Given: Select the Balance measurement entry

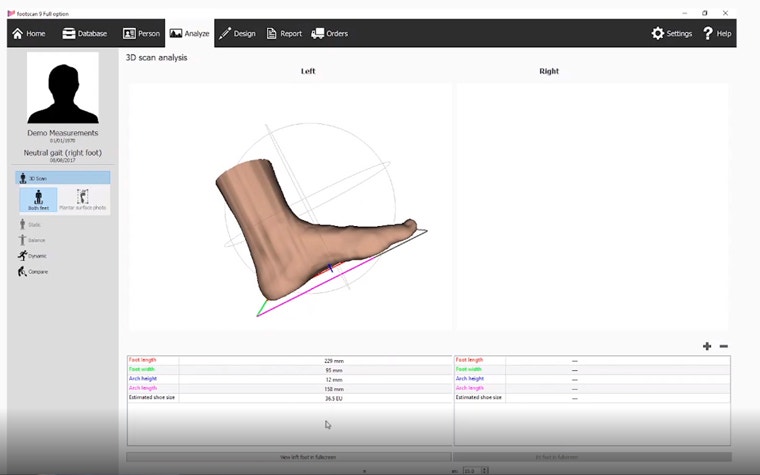Looking at the screenshot, I should 32,240.
